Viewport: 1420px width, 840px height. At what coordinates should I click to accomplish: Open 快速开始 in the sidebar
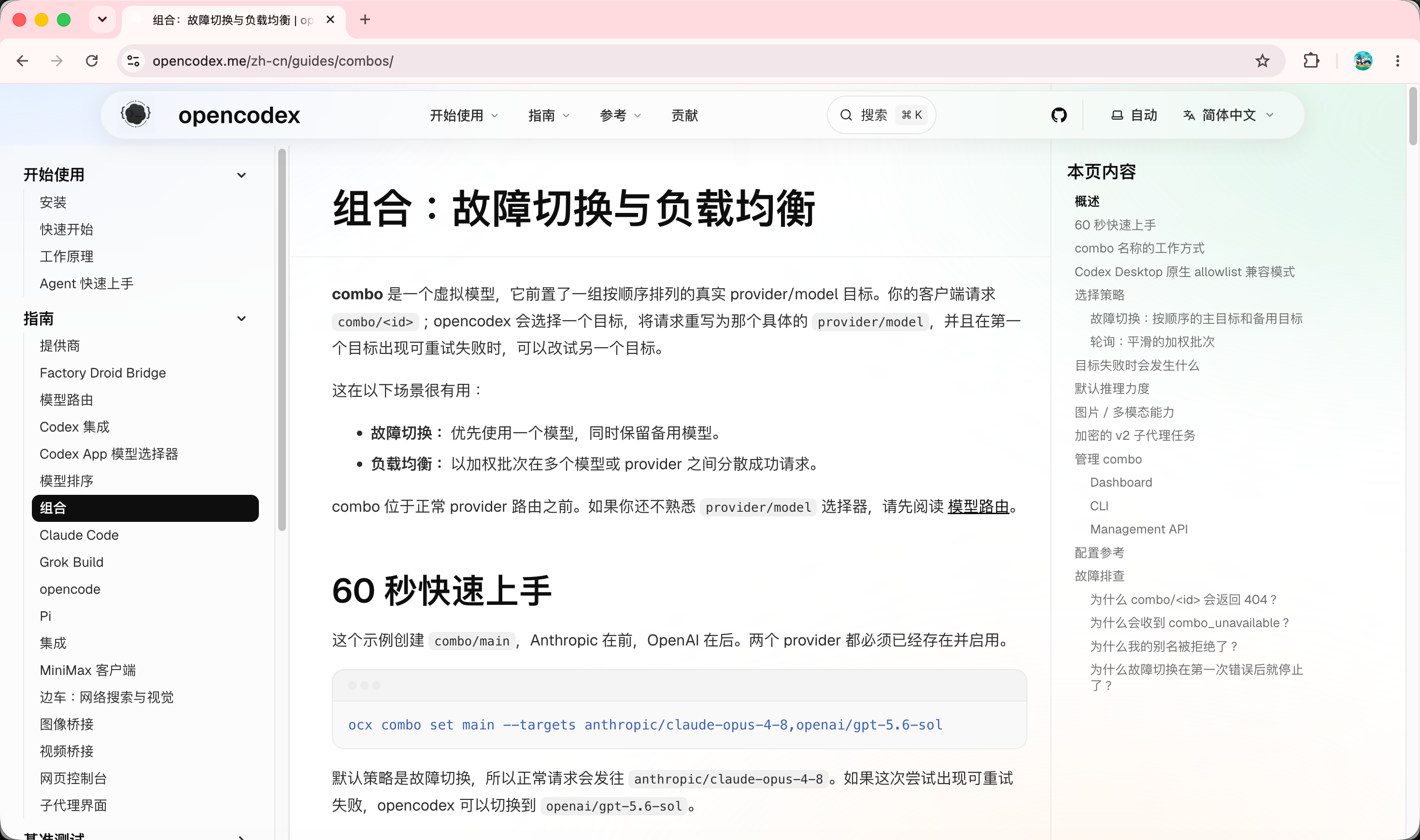pyautogui.click(x=66, y=229)
